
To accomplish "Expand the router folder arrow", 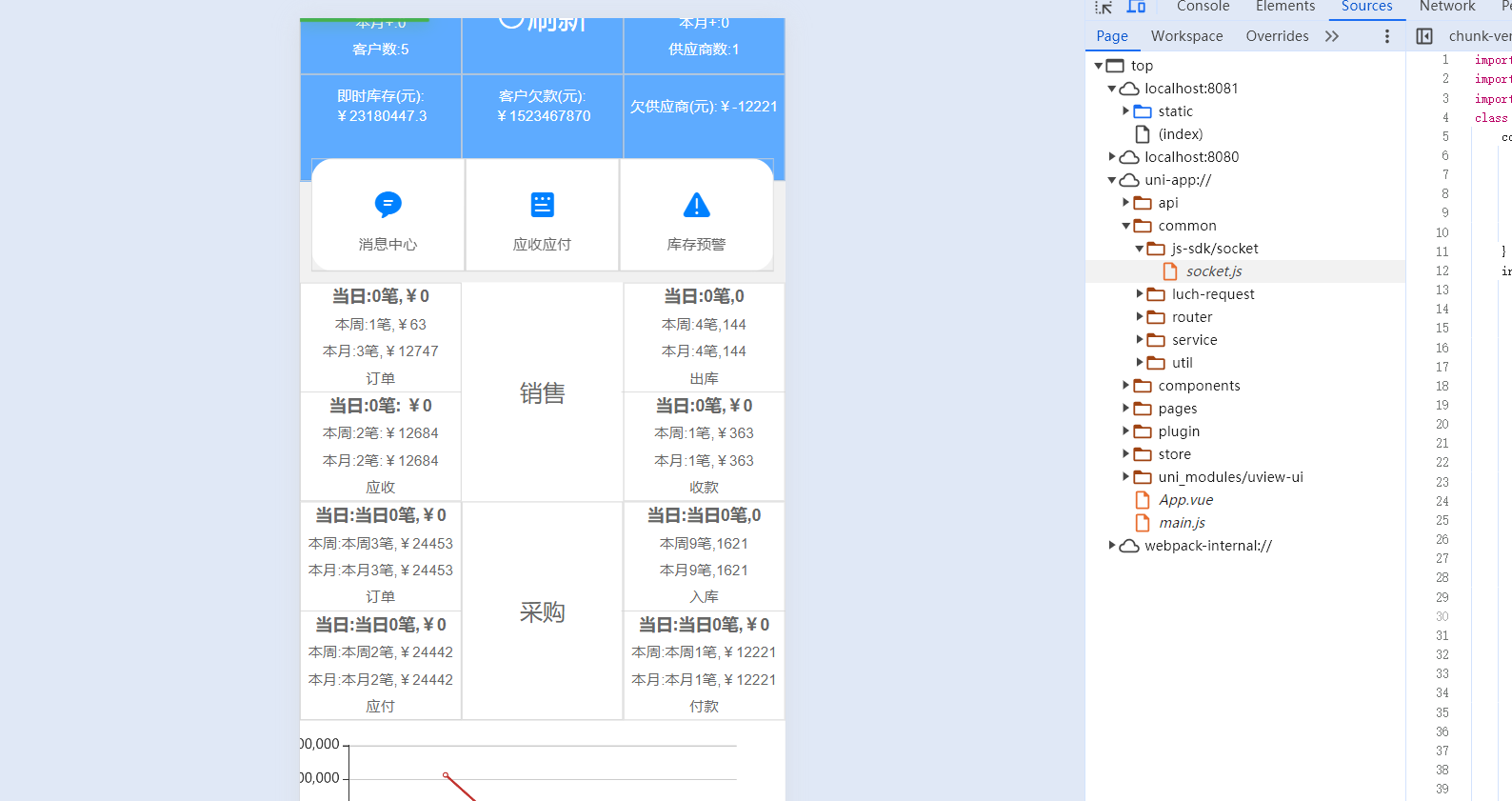I will (x=1139, y=317).
